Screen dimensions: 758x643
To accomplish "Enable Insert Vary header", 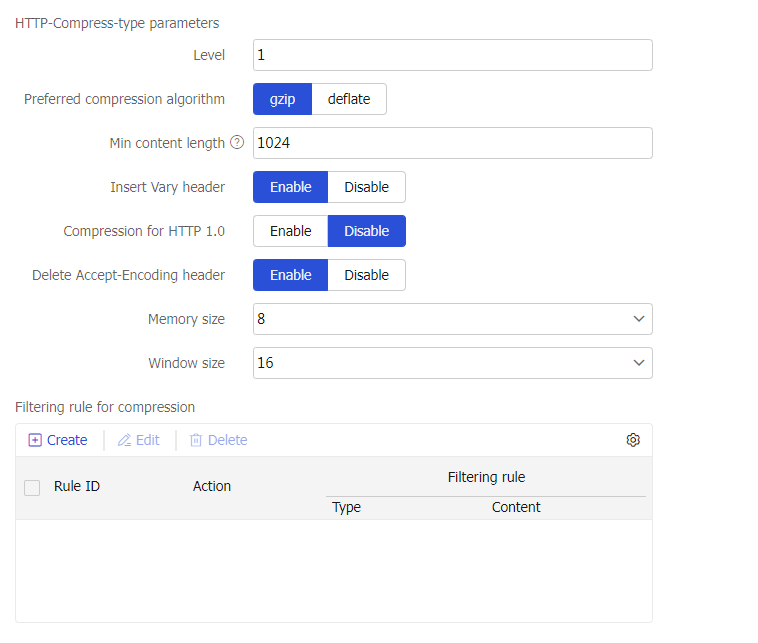I will pyautogui.click(x=290, y=187).
